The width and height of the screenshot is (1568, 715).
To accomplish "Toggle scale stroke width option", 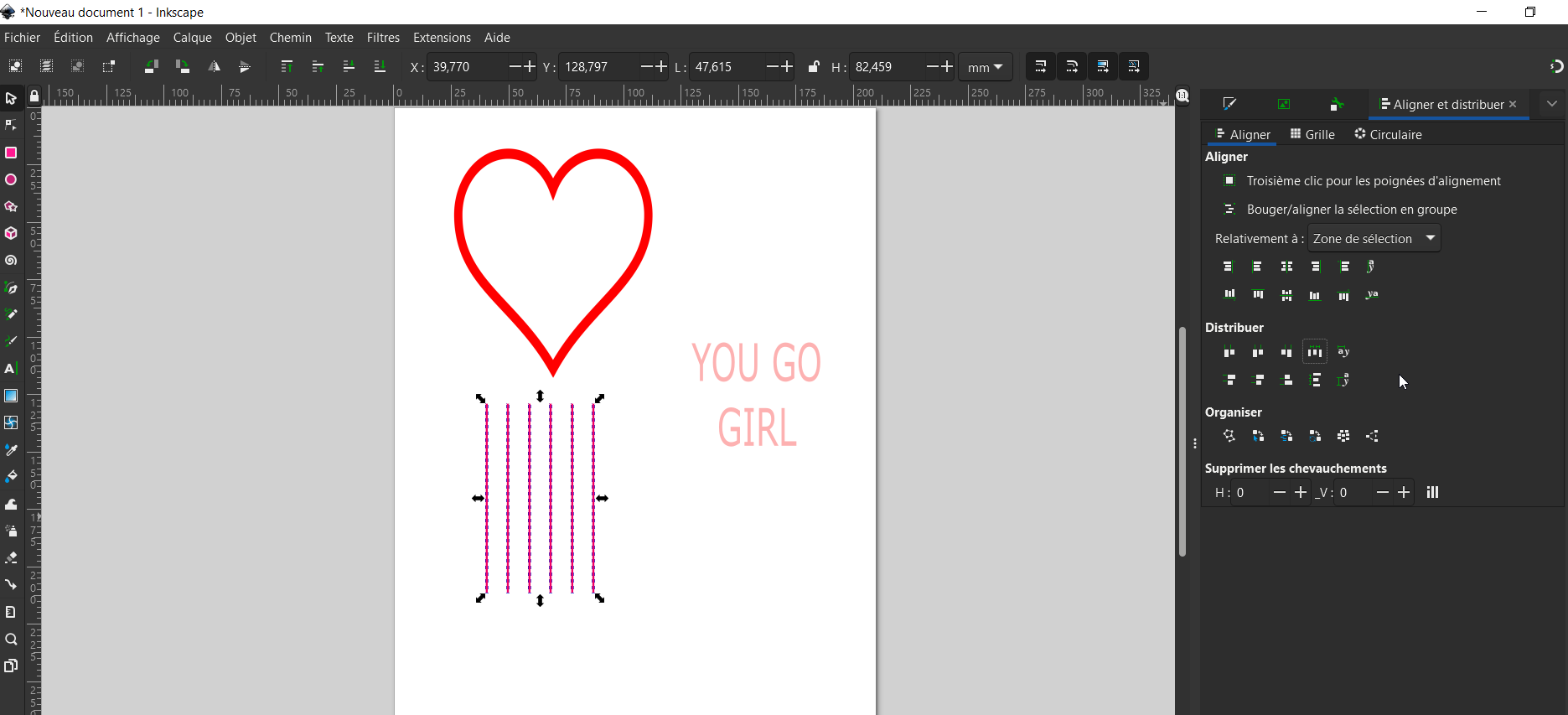I will (x=1040, y=66).
